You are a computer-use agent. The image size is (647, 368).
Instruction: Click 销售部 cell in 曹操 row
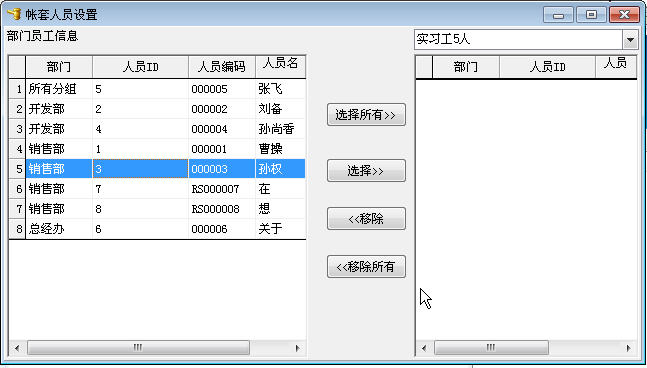click(59, 149)
